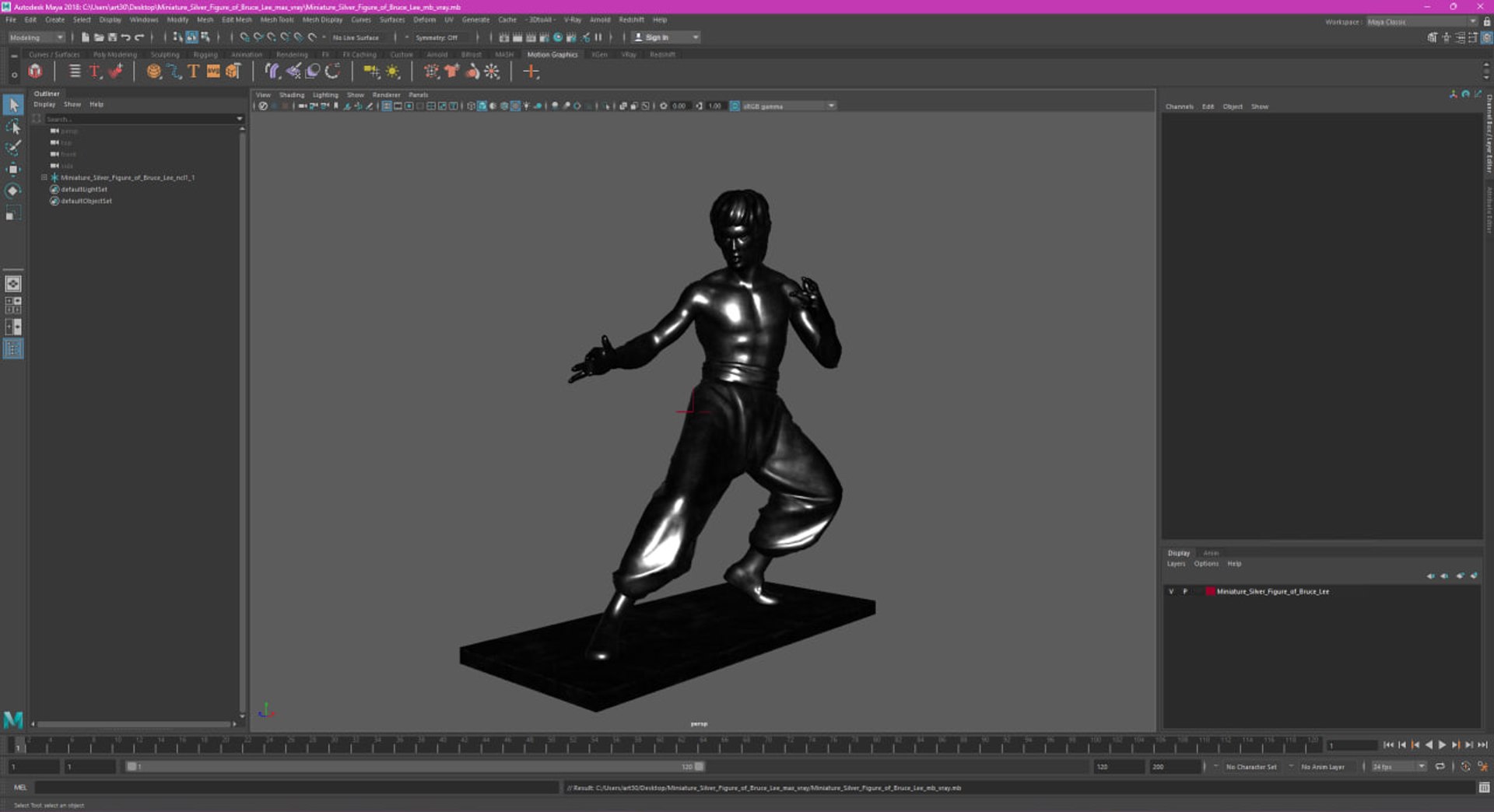Image resolution: width=1494 pixels, height=812 pixels.
Task: Open a scene file via folder icon
Action: pyautogui.click(x=99, y=37)
